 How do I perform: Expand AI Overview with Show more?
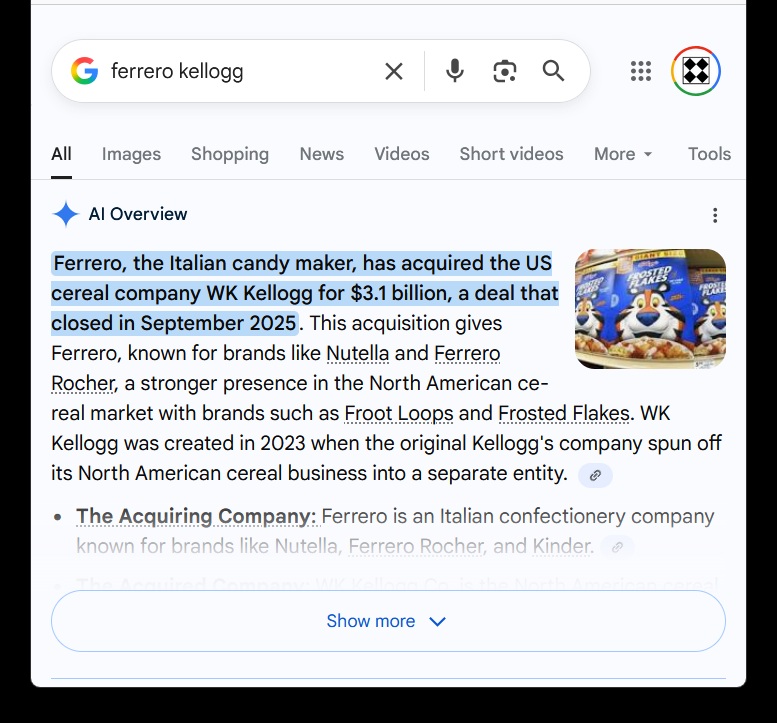tap(388, 621)
